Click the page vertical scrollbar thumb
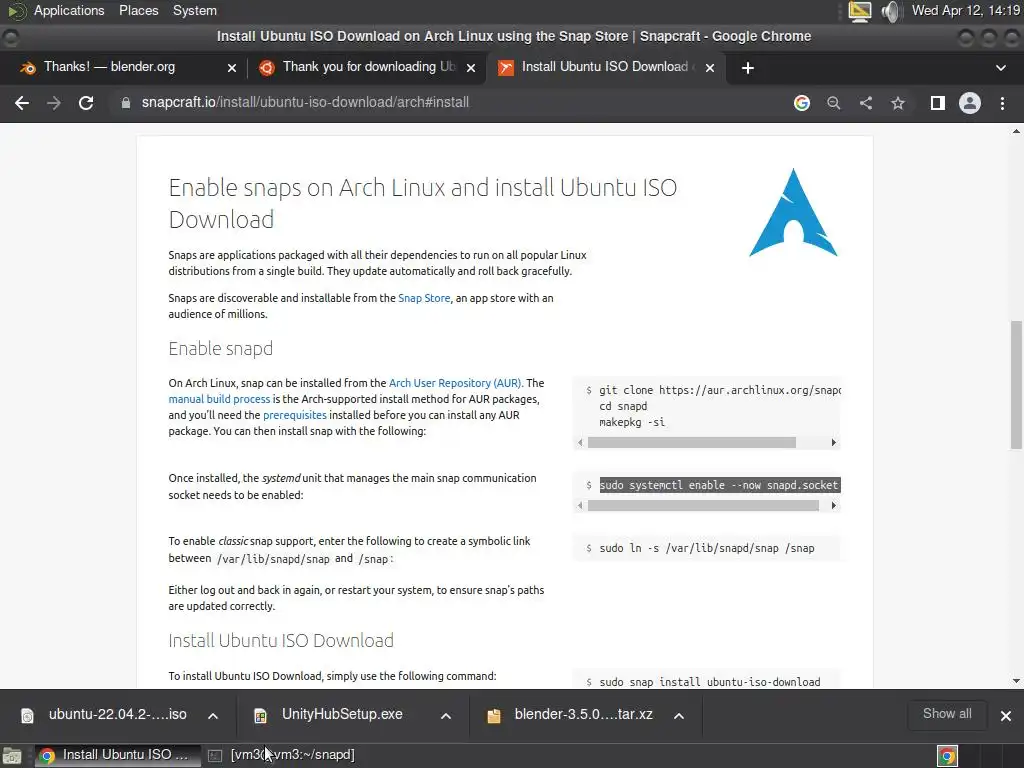The height and width of the screenshot is (768, 1024). pyautogui.click(x=1016, y=385)
